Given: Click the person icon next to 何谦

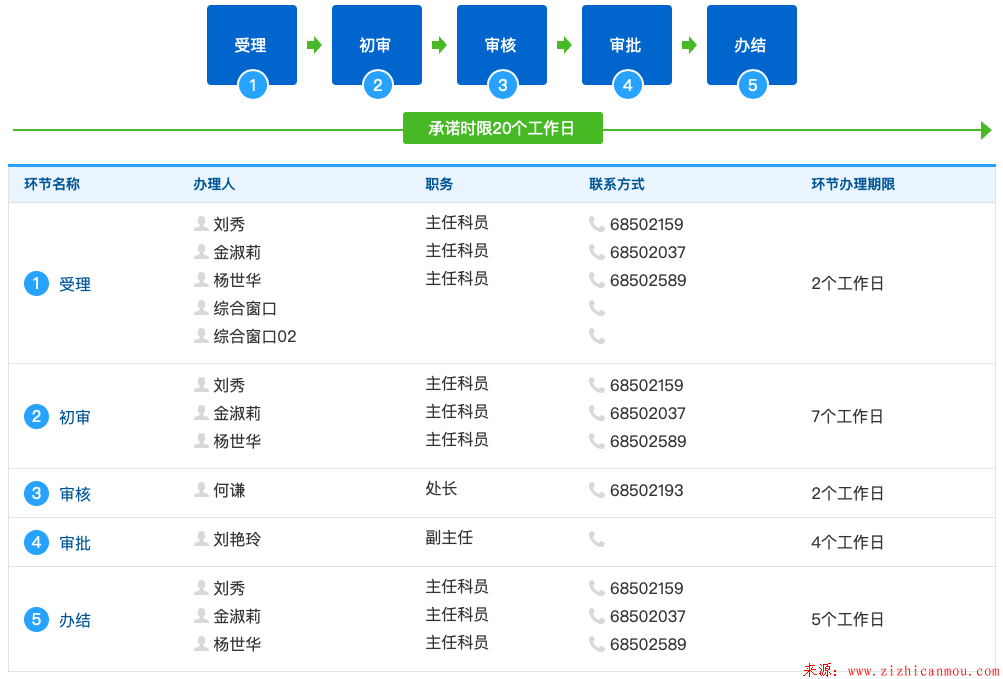Looking at the screenshot, I should pos(201,490).
